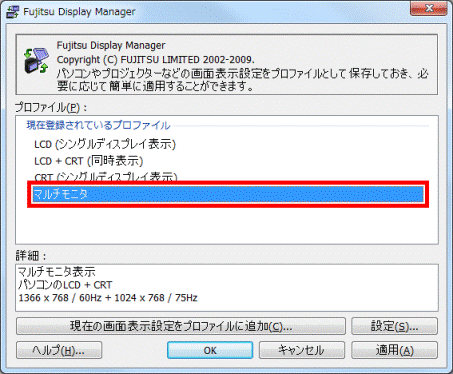Viewport: 453px width, 374px height.
Task: Click the Fujitsu Display Manager title bar icon
Action: tap(13, 12)
